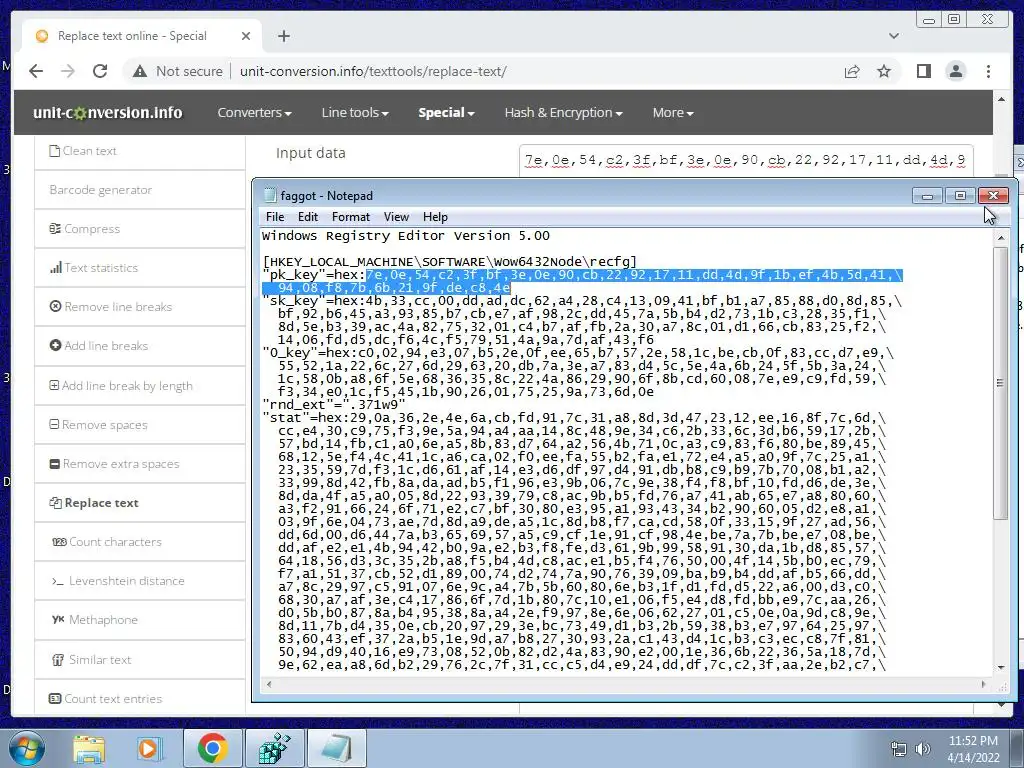Click Notepad vertical scrollbar thumb
The width and height of the screenshot is (1024, 768).
pos(1000,383)
